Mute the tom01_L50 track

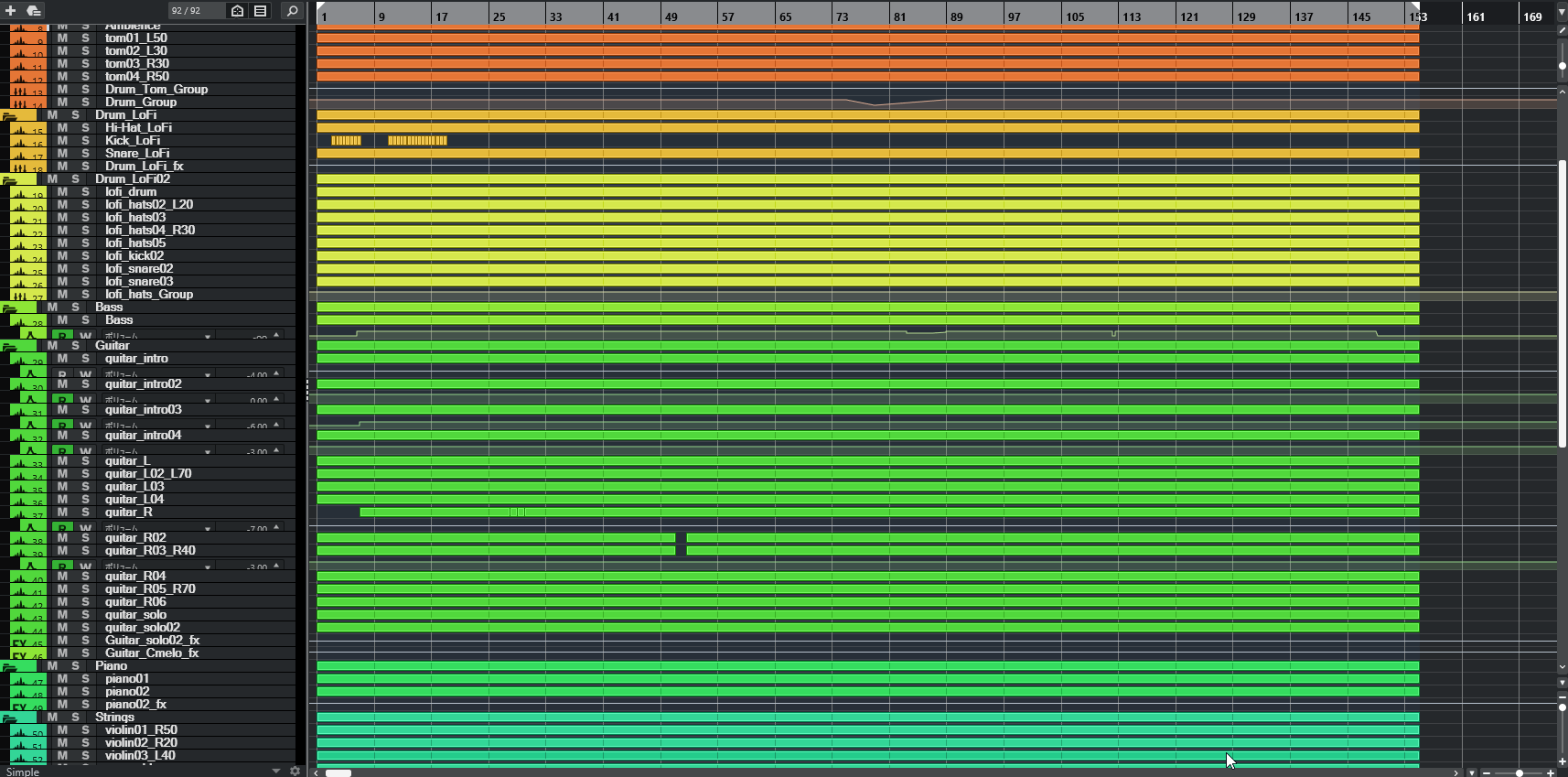(62, 38)
